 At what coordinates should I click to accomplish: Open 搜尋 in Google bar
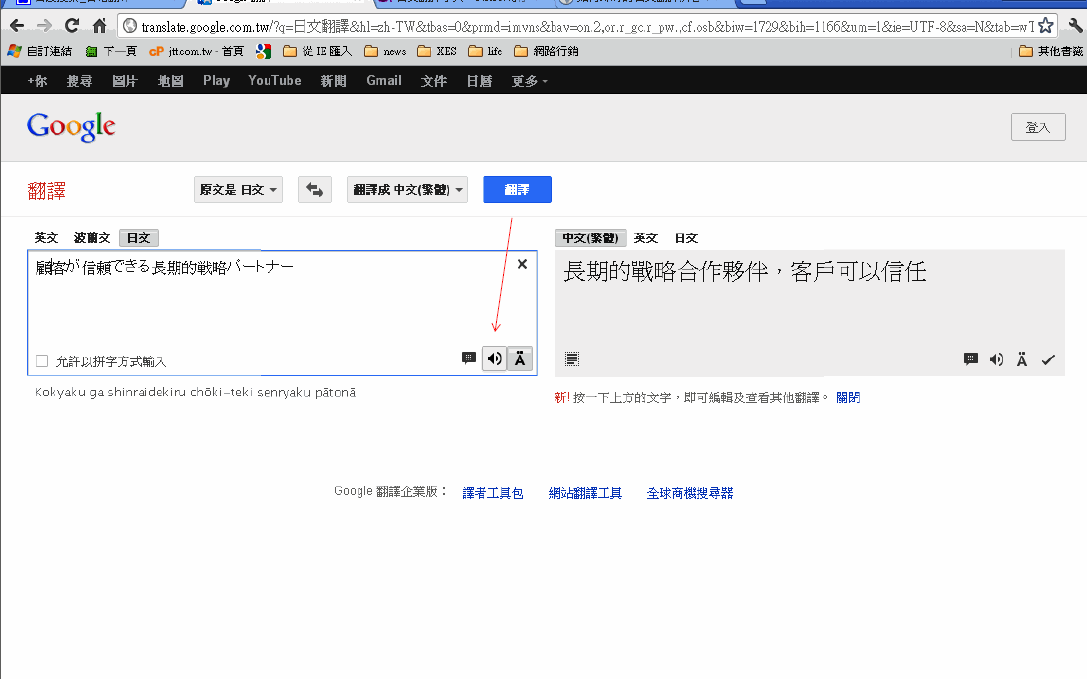click(x=79, y=81)
